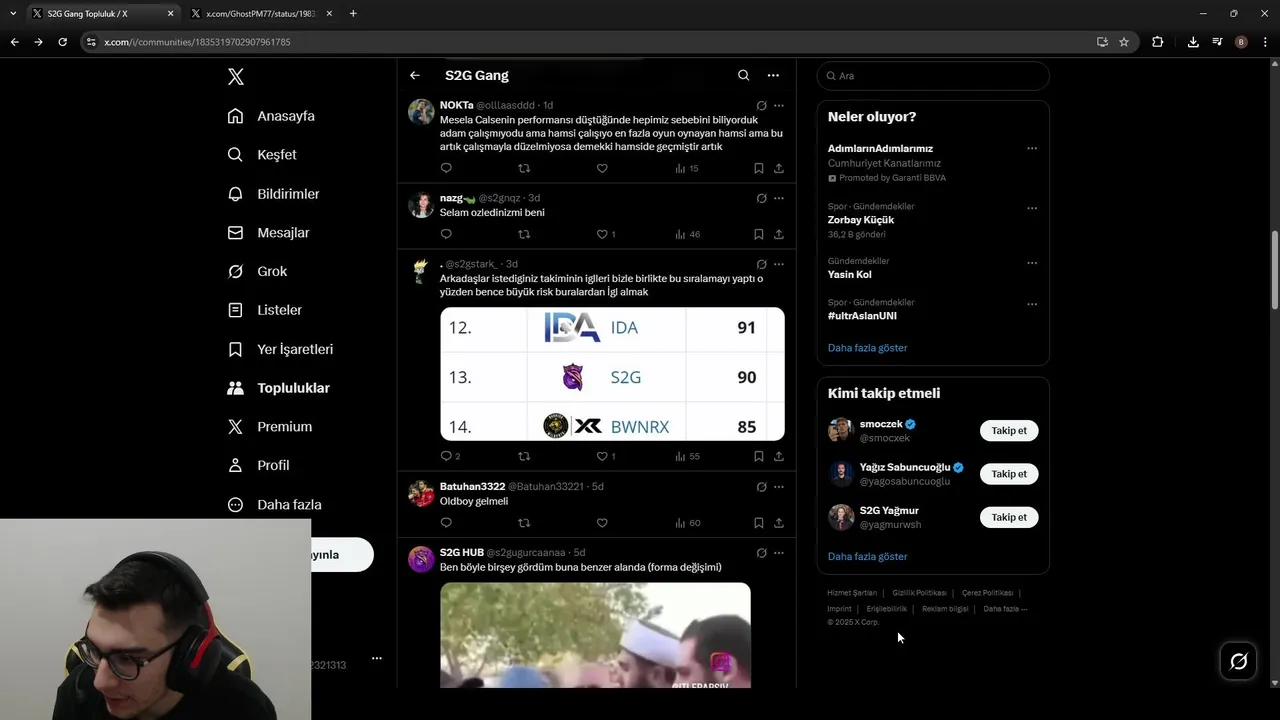Open Yer İşaretleri bookmarks
Viewport: 1280px width, 720px height.
pos(280,349)
